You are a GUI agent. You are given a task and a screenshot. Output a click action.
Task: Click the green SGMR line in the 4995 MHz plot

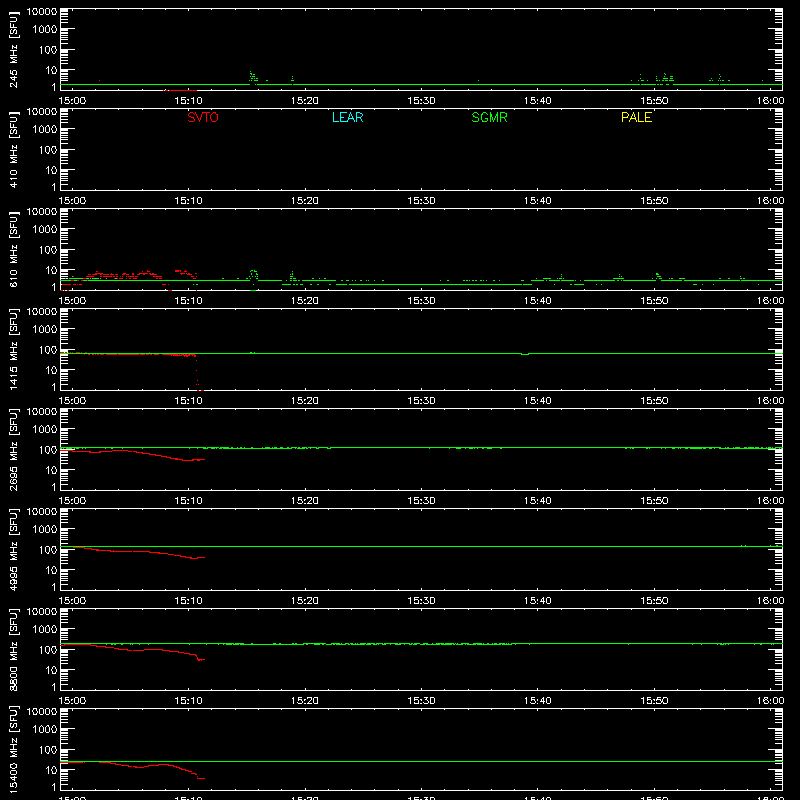click(x=421, y=546)
